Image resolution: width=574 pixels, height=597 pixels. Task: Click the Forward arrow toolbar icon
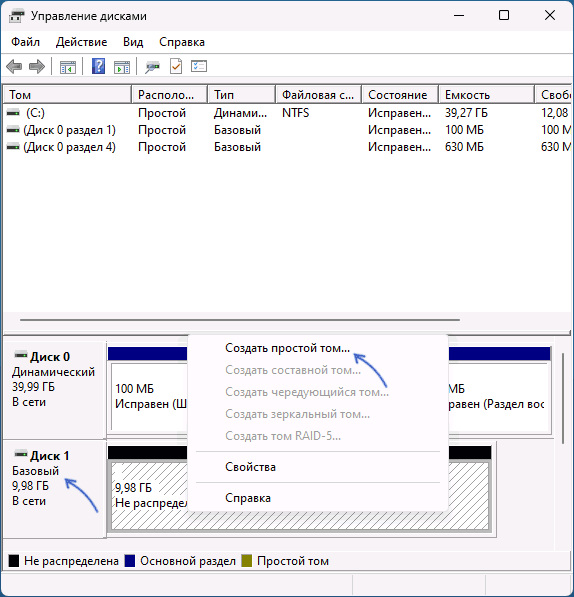pyautogui.click(x=37, y=67)
